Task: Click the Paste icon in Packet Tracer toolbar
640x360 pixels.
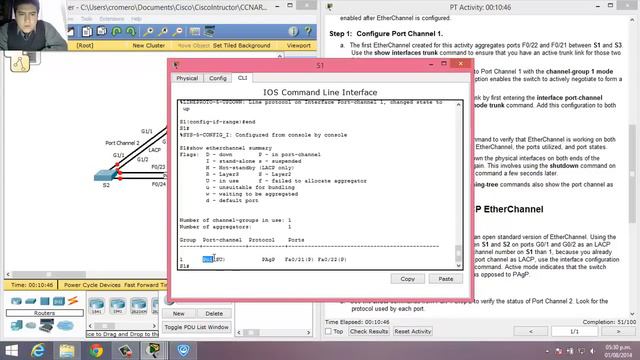Action: click(101, 31)
